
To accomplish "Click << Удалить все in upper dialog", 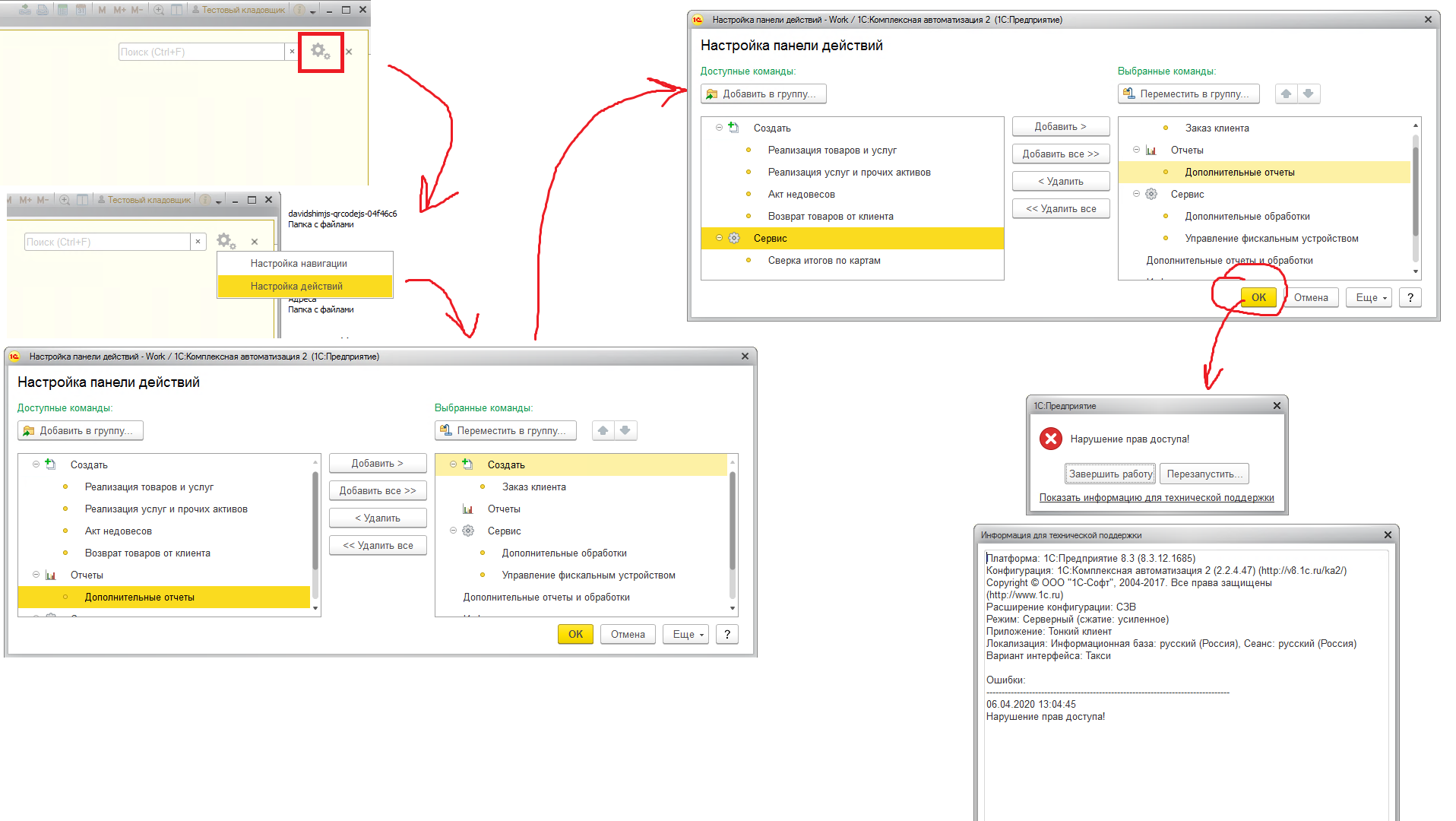I will [x=1060, y=208].
